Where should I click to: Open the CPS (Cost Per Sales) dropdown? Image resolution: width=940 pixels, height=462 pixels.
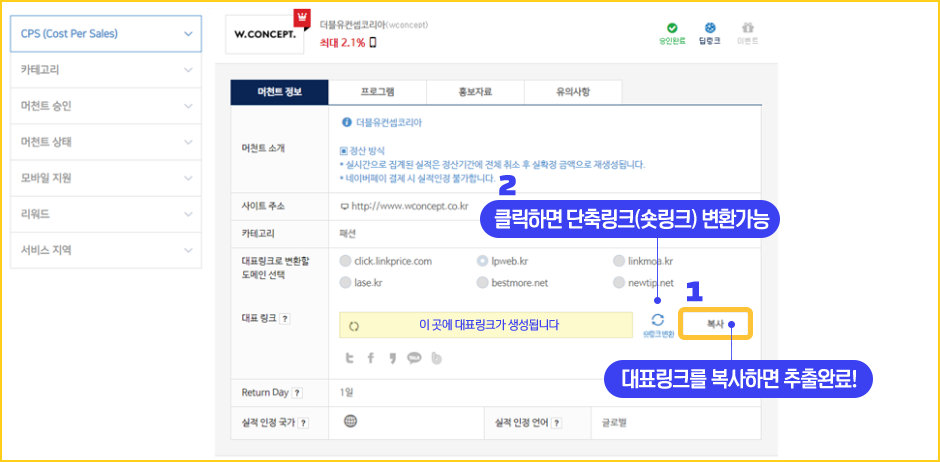click(x=106, y=34)
